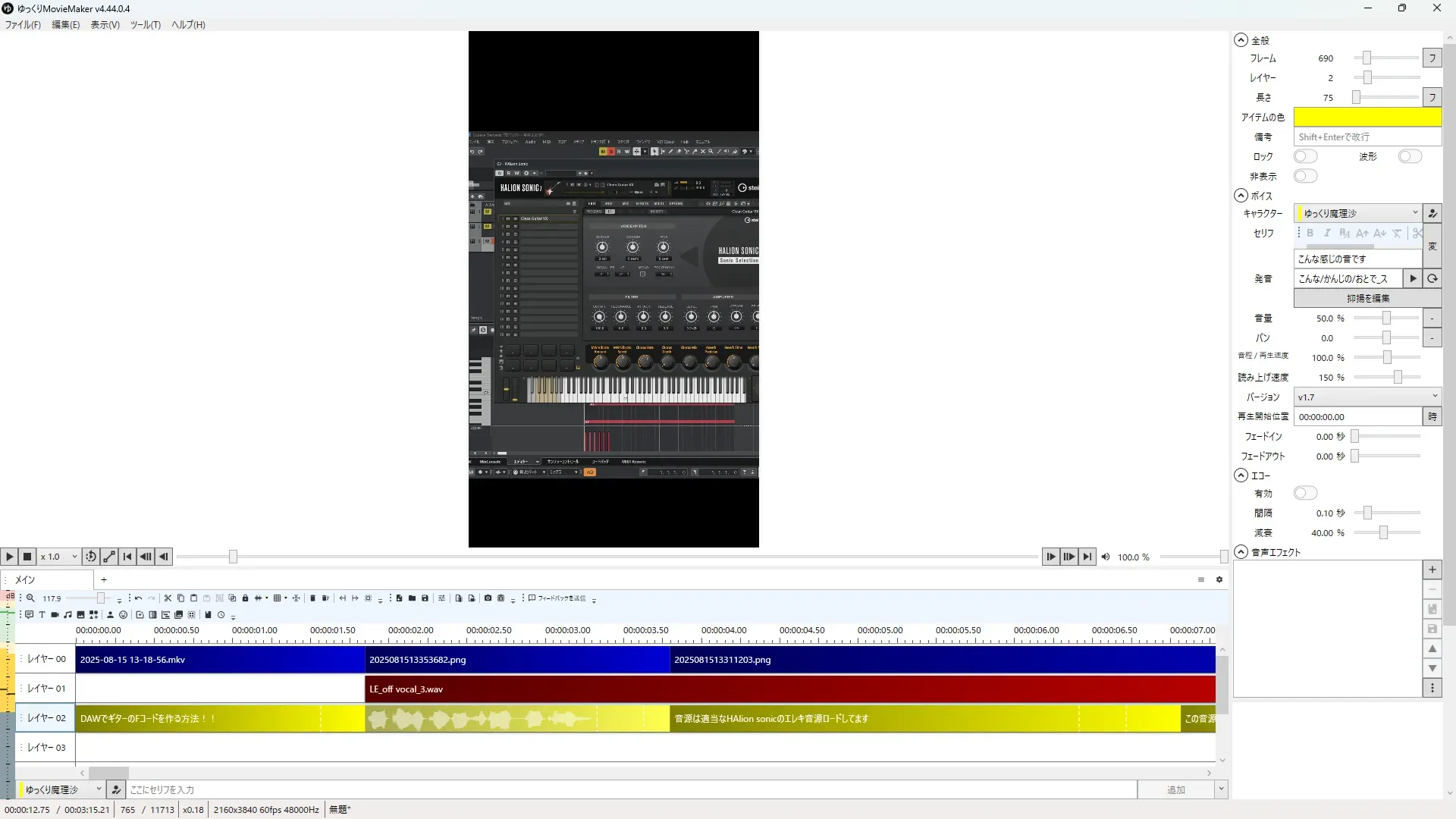Open the バージョン v1.7 dropdown
1456x819 pixels.
point(1367,397)
